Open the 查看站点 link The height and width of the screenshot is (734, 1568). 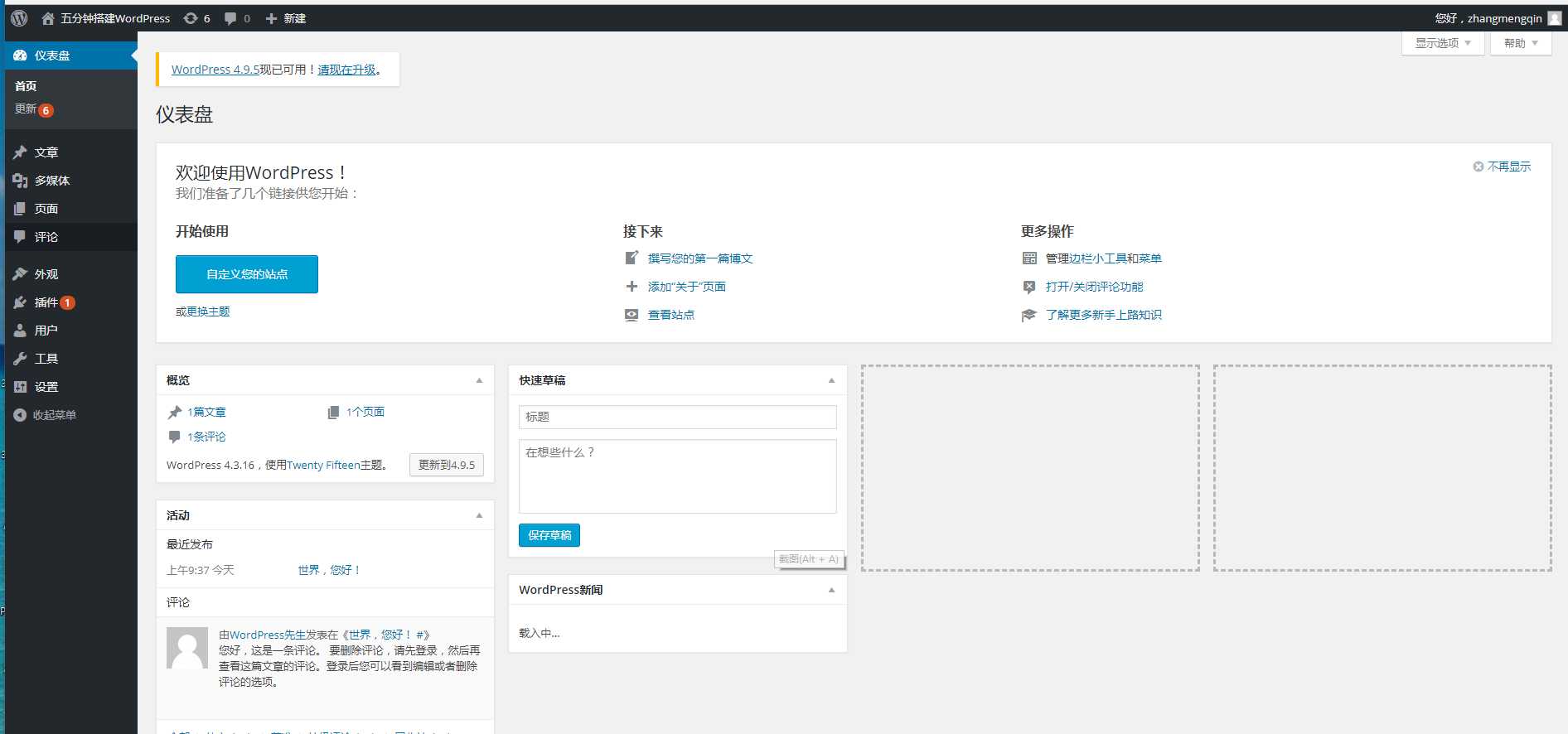[x=671, y=315]
